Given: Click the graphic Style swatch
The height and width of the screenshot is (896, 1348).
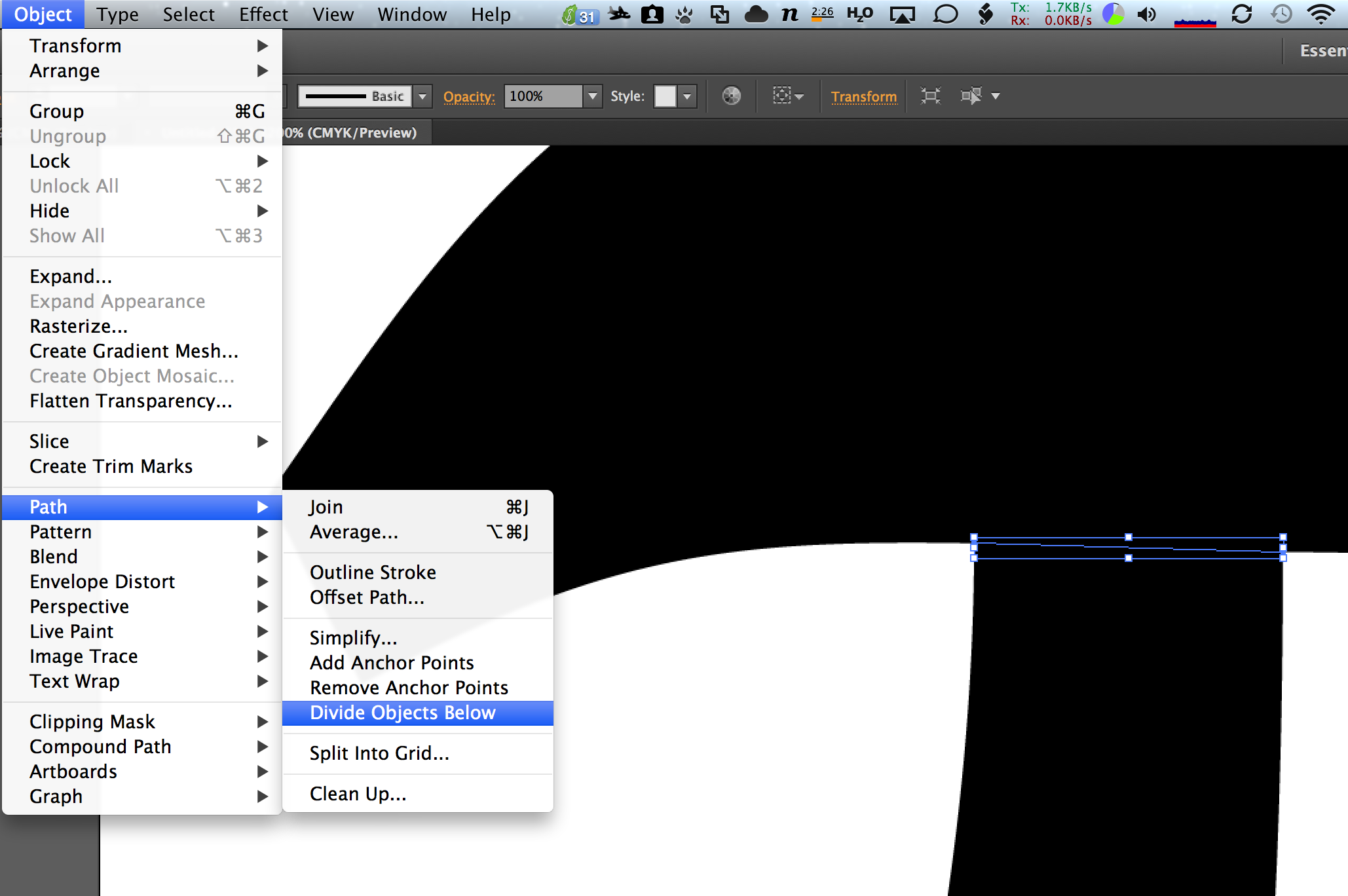Looking at the screenshot, I should [x=665, y=96].
